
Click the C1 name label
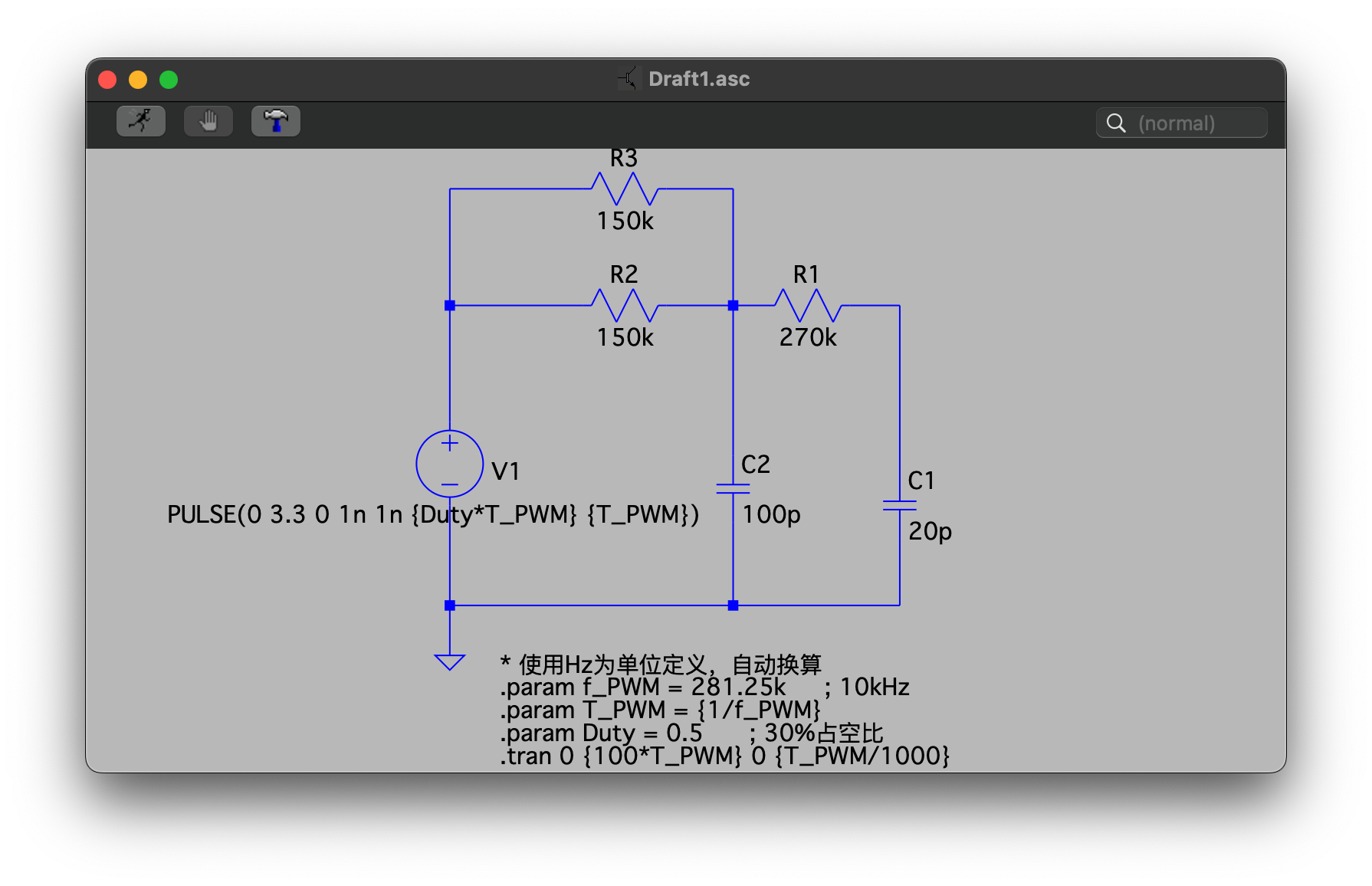(x=921, y=481)
